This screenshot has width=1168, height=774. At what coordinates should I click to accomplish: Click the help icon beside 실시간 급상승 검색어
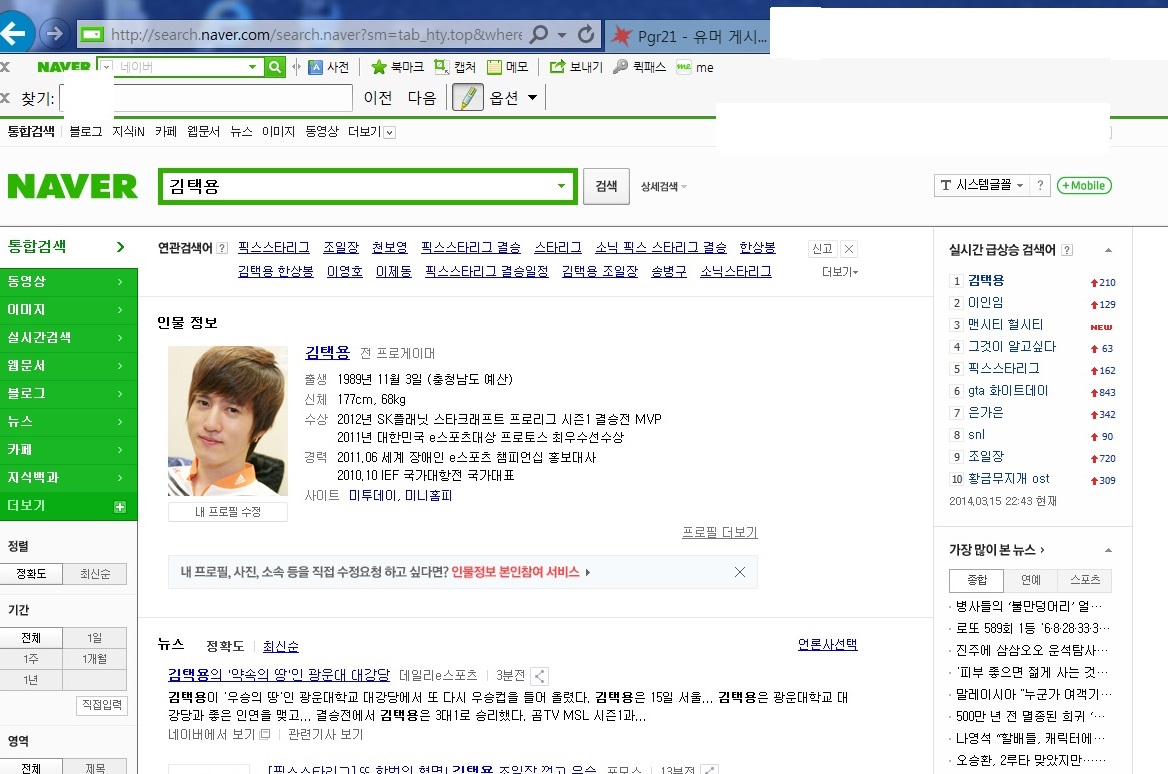(x=1067, y=250)
